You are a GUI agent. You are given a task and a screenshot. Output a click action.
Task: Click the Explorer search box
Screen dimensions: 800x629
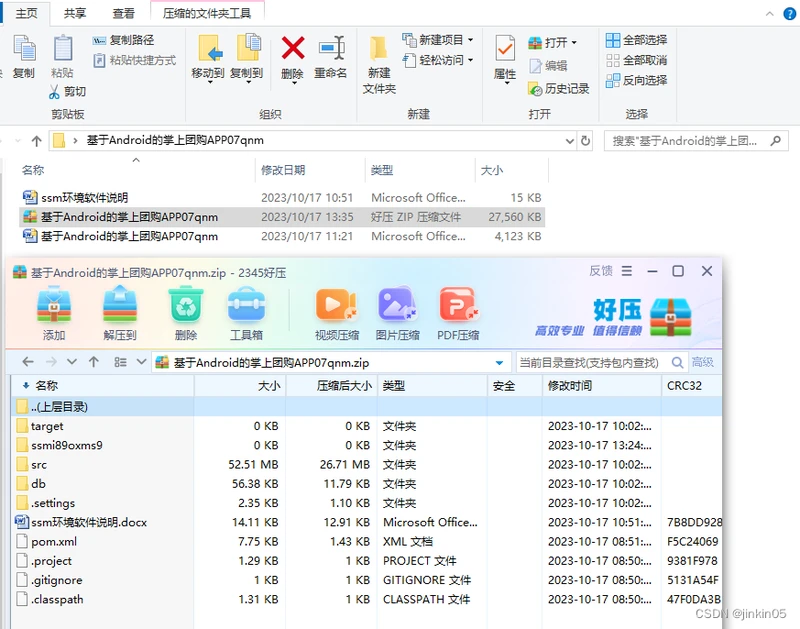[696, 141]
